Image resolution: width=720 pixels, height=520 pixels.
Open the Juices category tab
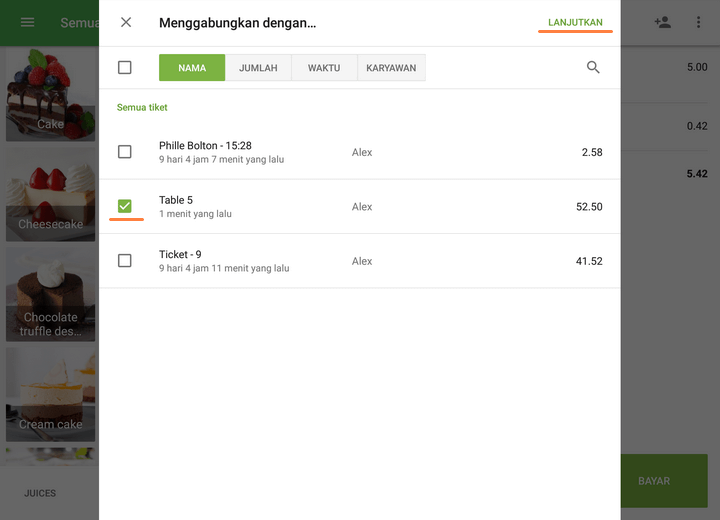point(40,493)
